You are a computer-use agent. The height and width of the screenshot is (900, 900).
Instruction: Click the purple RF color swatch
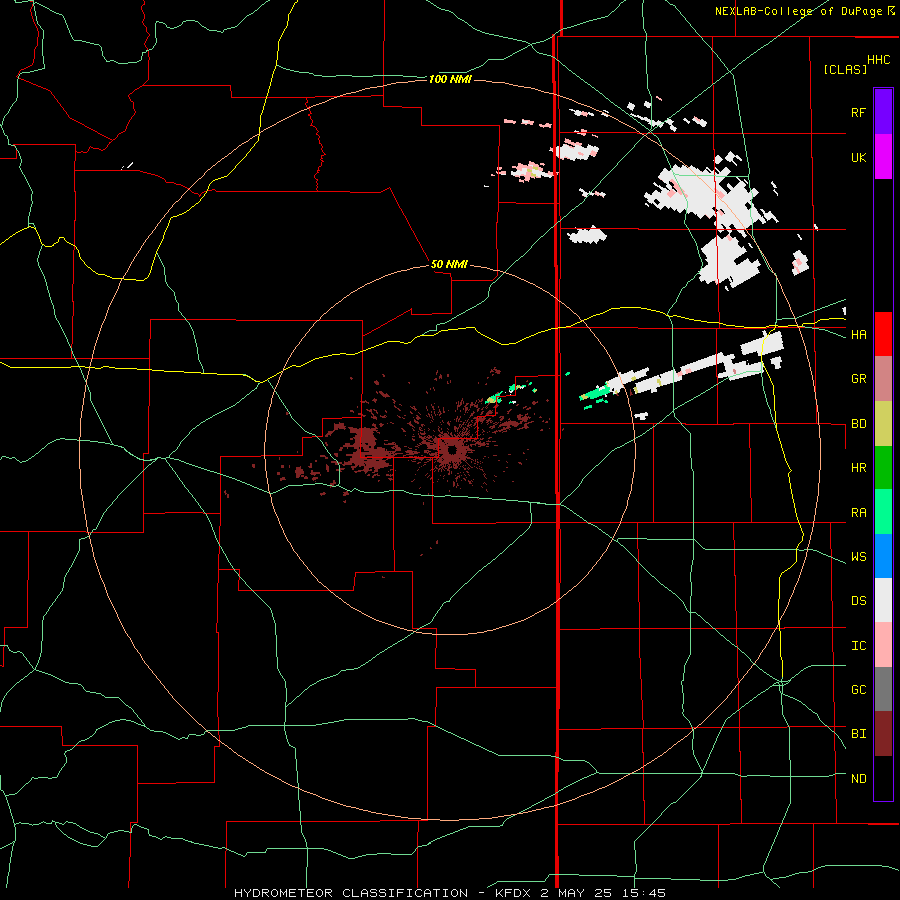point(883,112)
